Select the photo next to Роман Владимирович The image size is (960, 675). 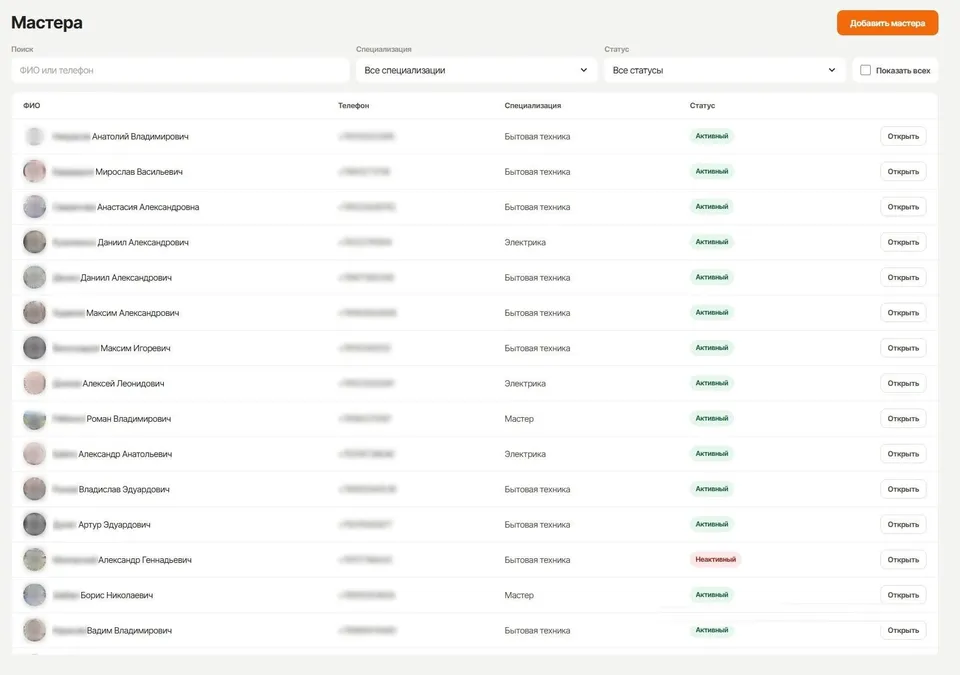pyautogui.click(x=34, y=419)
